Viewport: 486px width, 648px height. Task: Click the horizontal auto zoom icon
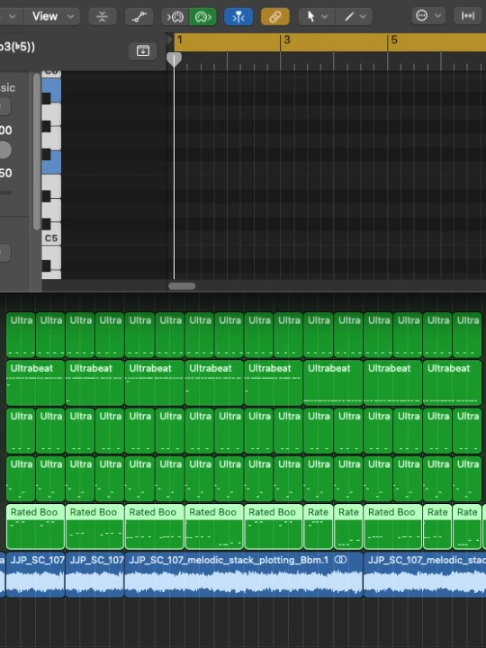(x=468, y=16)
